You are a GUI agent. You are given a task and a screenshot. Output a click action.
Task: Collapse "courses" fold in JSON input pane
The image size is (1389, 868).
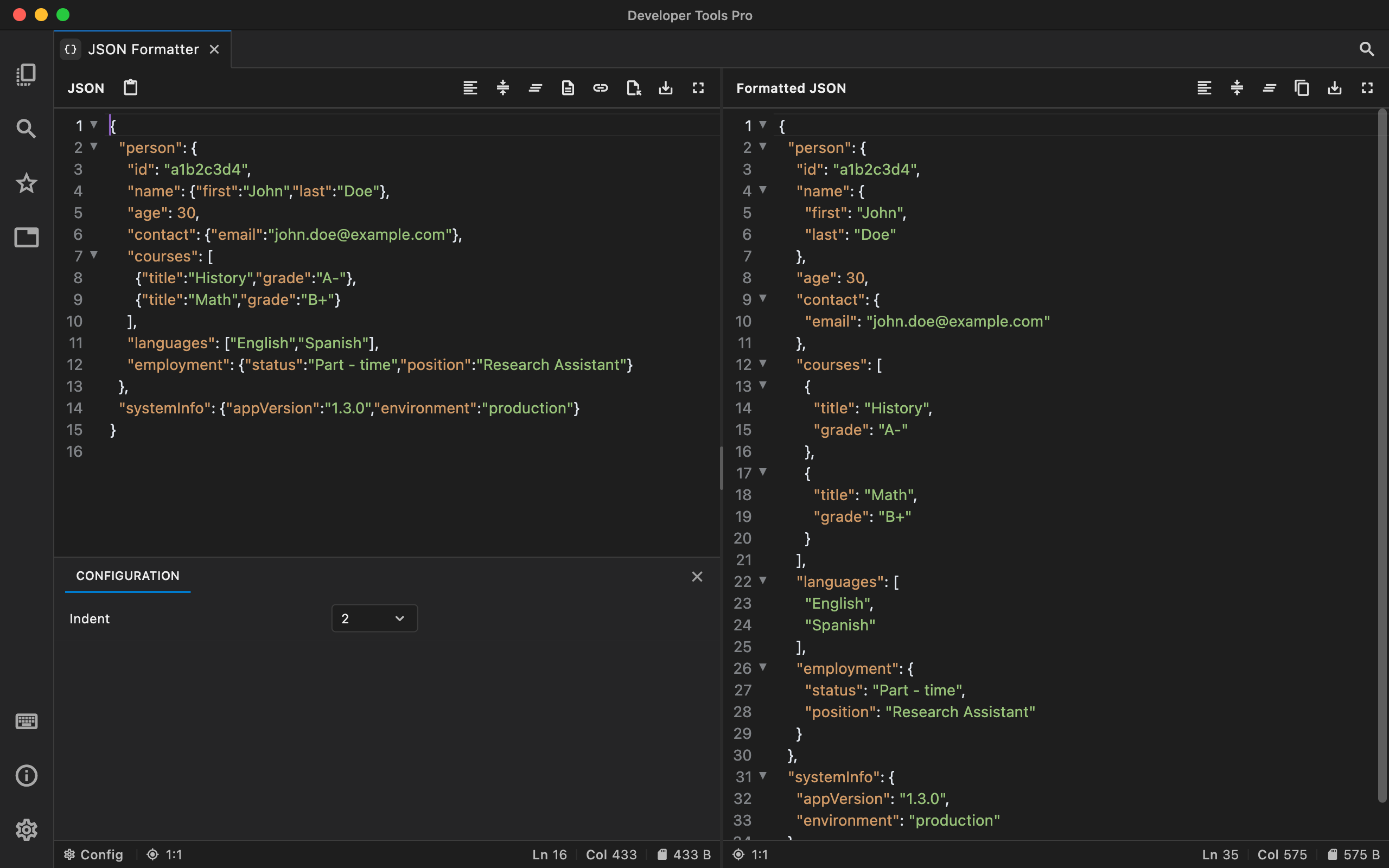[93, 255]
